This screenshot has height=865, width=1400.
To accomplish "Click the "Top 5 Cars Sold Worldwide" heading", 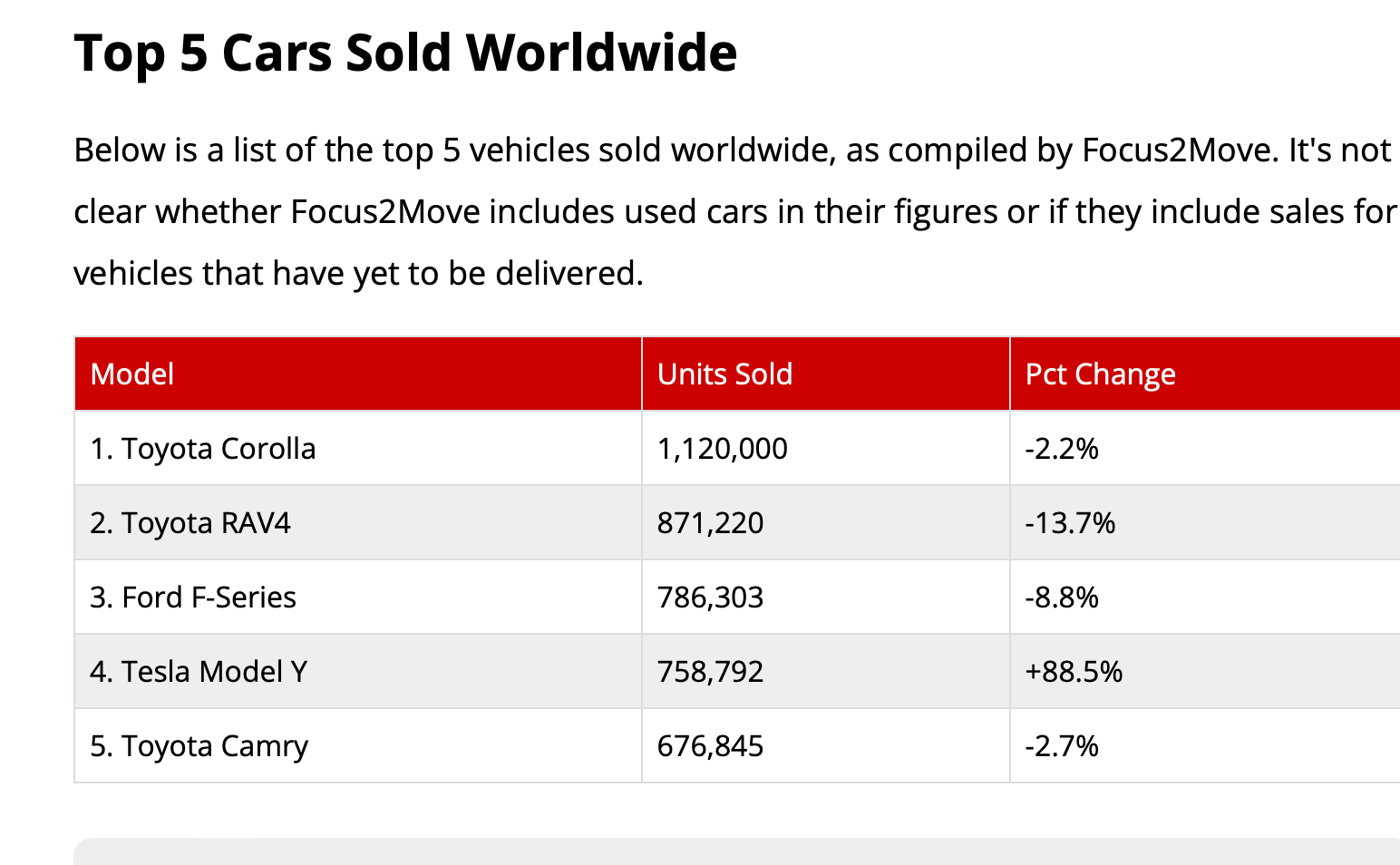I will pos(404,53).
